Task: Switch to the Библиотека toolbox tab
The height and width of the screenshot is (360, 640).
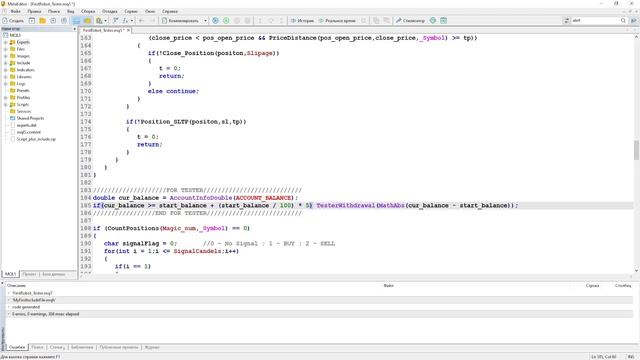Action: [x=82, y=347]
